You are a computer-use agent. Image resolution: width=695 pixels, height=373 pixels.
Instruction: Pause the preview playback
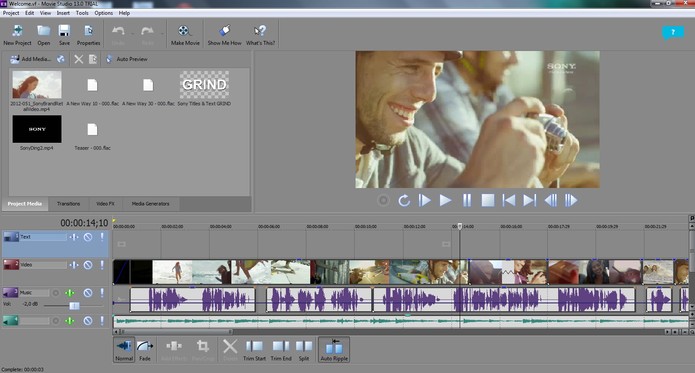(467, 201)
